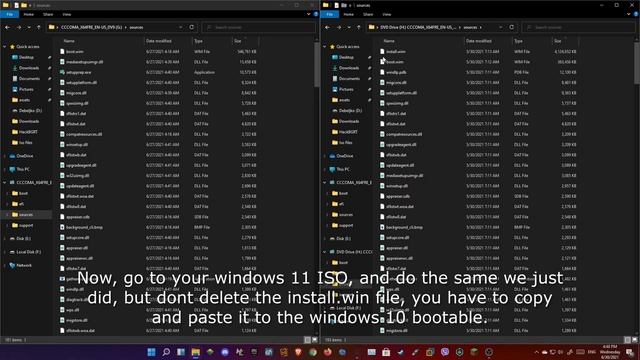Go up one folder in left window

tap(39, 27)
